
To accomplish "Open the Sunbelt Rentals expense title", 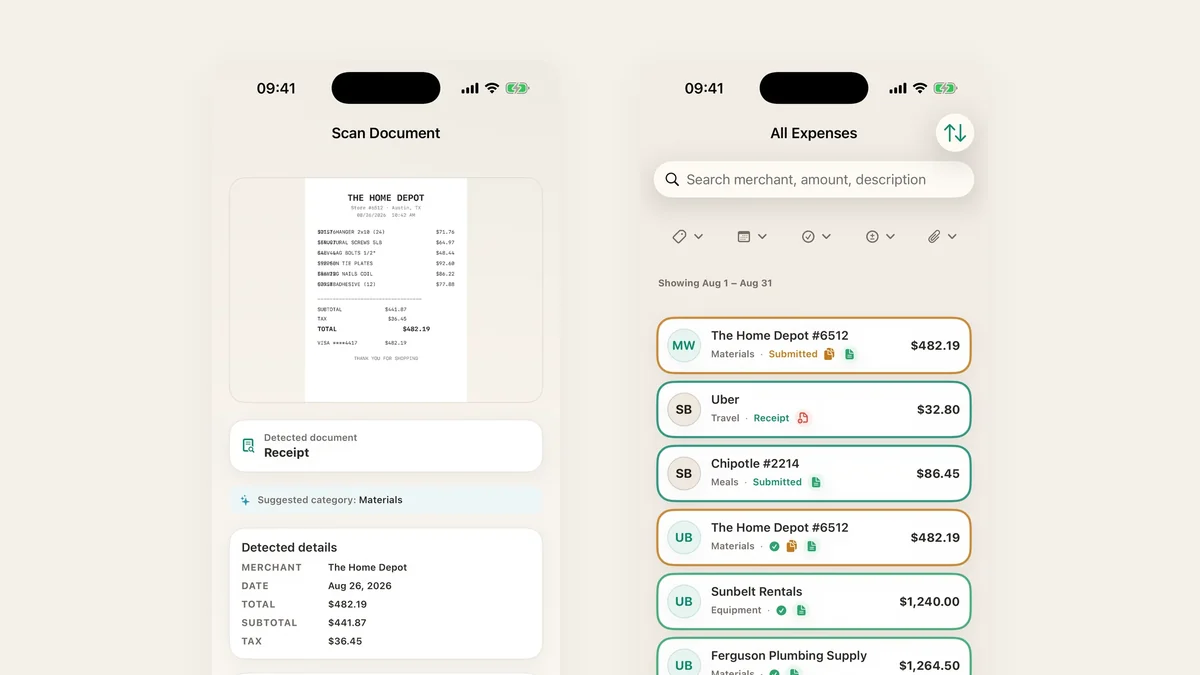I will point(756,592).
